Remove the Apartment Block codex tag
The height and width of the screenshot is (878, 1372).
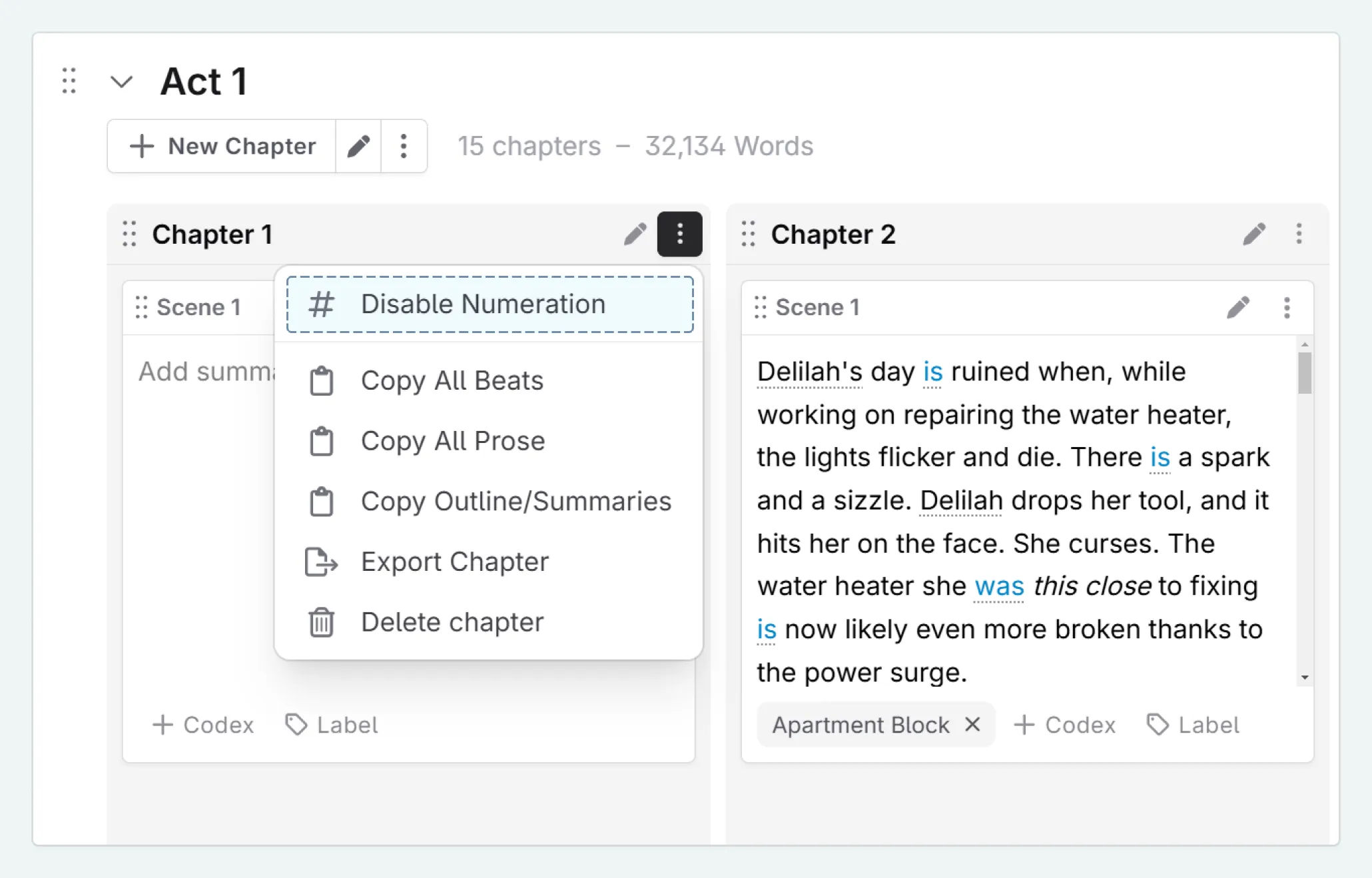tap(972, 725)
